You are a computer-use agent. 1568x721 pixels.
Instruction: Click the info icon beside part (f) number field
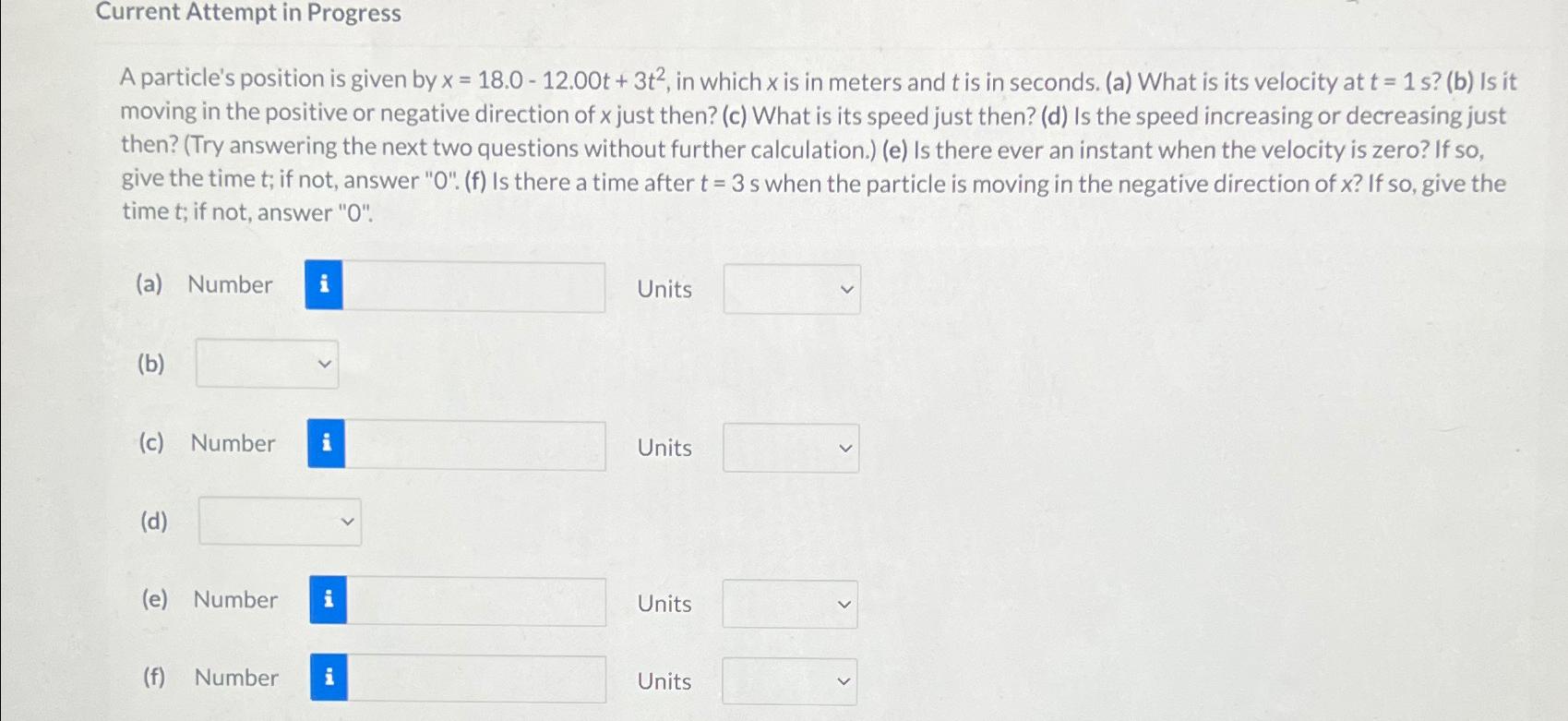pos(328,677)
